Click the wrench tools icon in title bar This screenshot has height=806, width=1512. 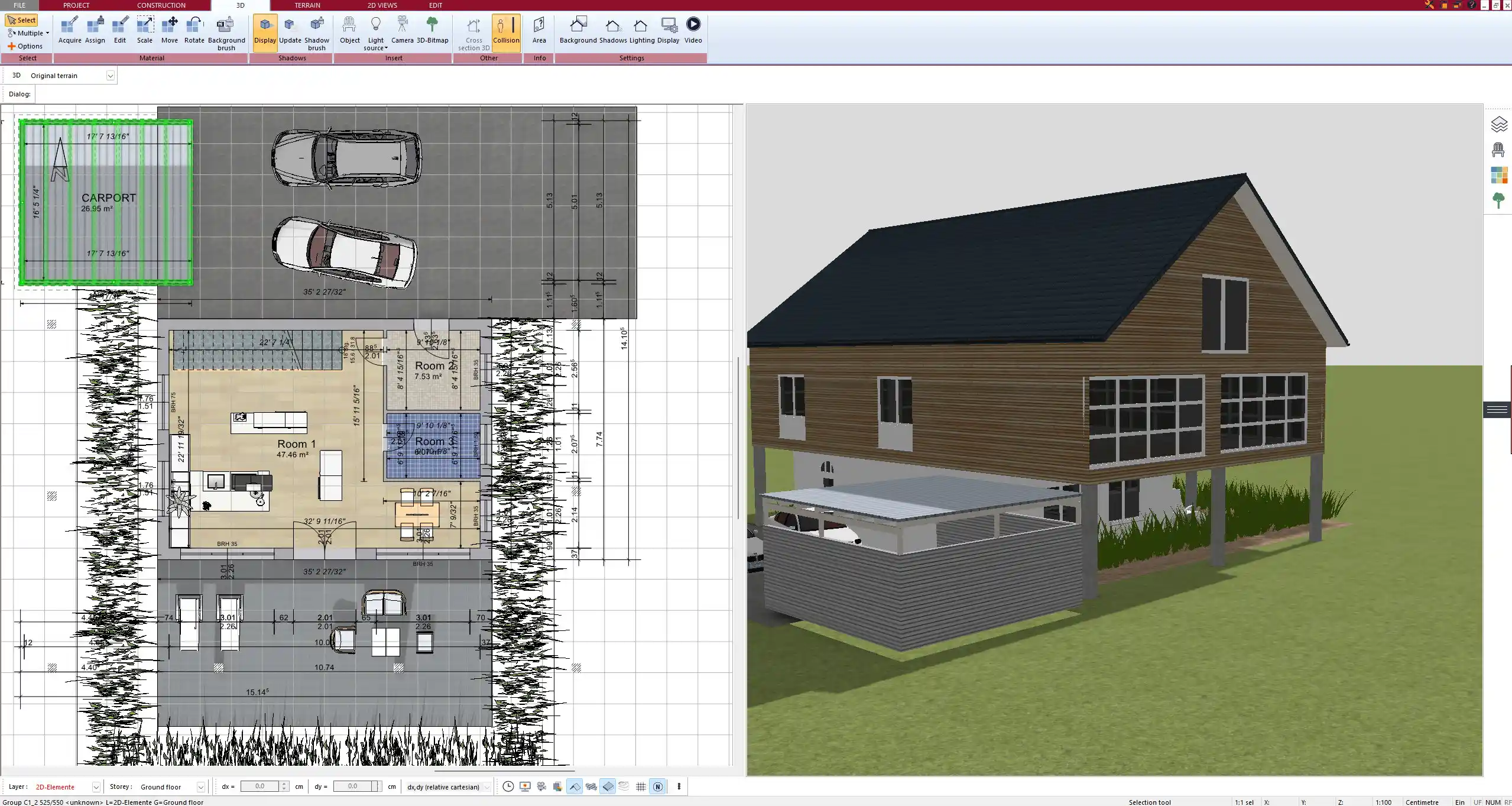[1429, 5]
